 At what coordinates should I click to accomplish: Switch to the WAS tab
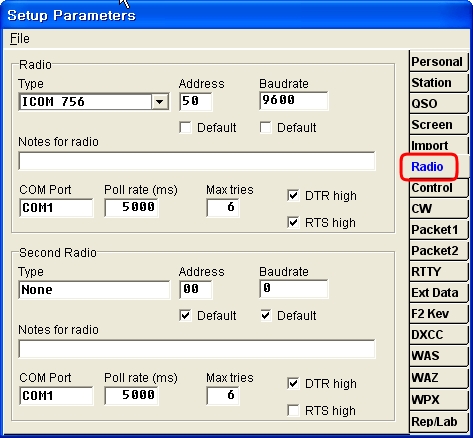(x=438, y=356)
